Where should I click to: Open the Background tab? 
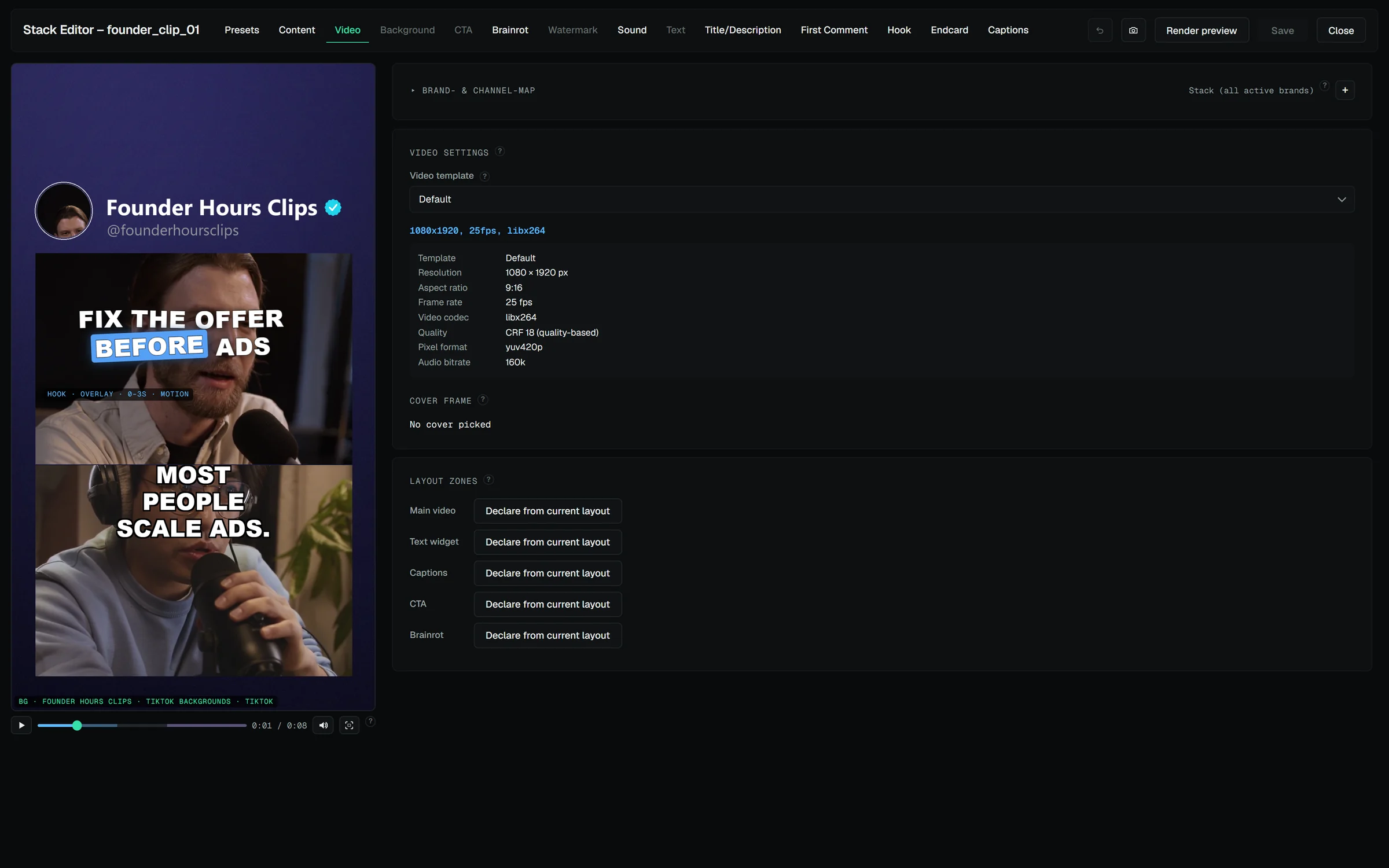[x=407, y=30]
